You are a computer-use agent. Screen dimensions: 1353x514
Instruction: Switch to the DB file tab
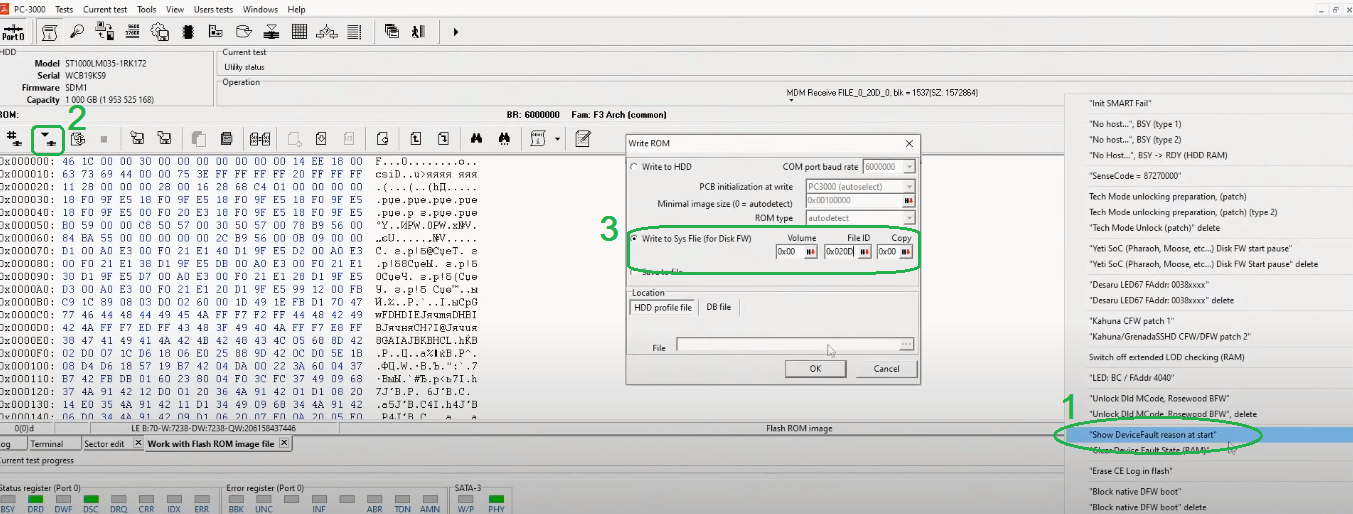pyautogui.click(x=718, y=307)
